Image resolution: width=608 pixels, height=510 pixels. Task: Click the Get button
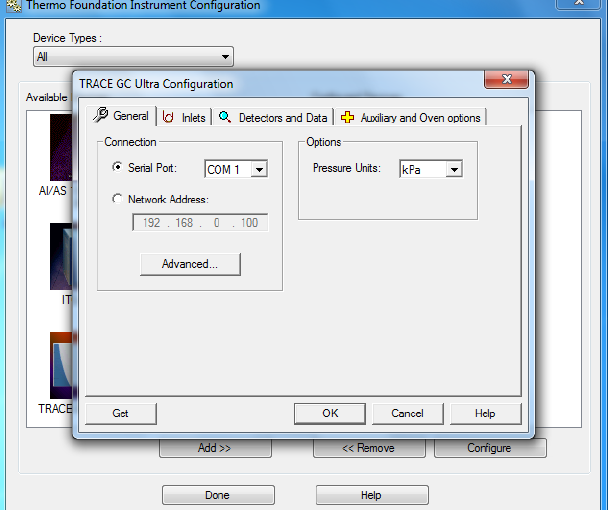(121, 413)
